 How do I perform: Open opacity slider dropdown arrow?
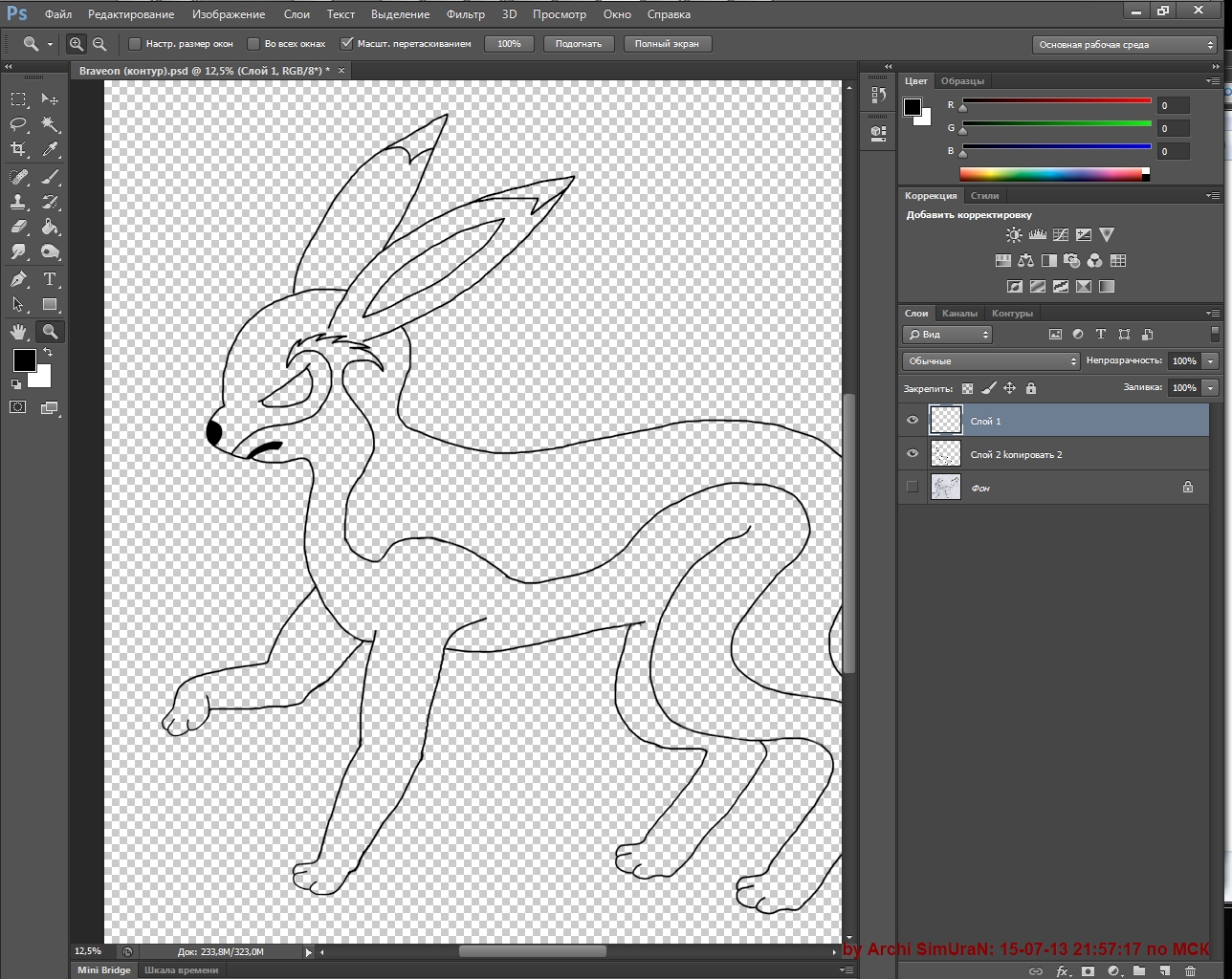point(1210,361)
